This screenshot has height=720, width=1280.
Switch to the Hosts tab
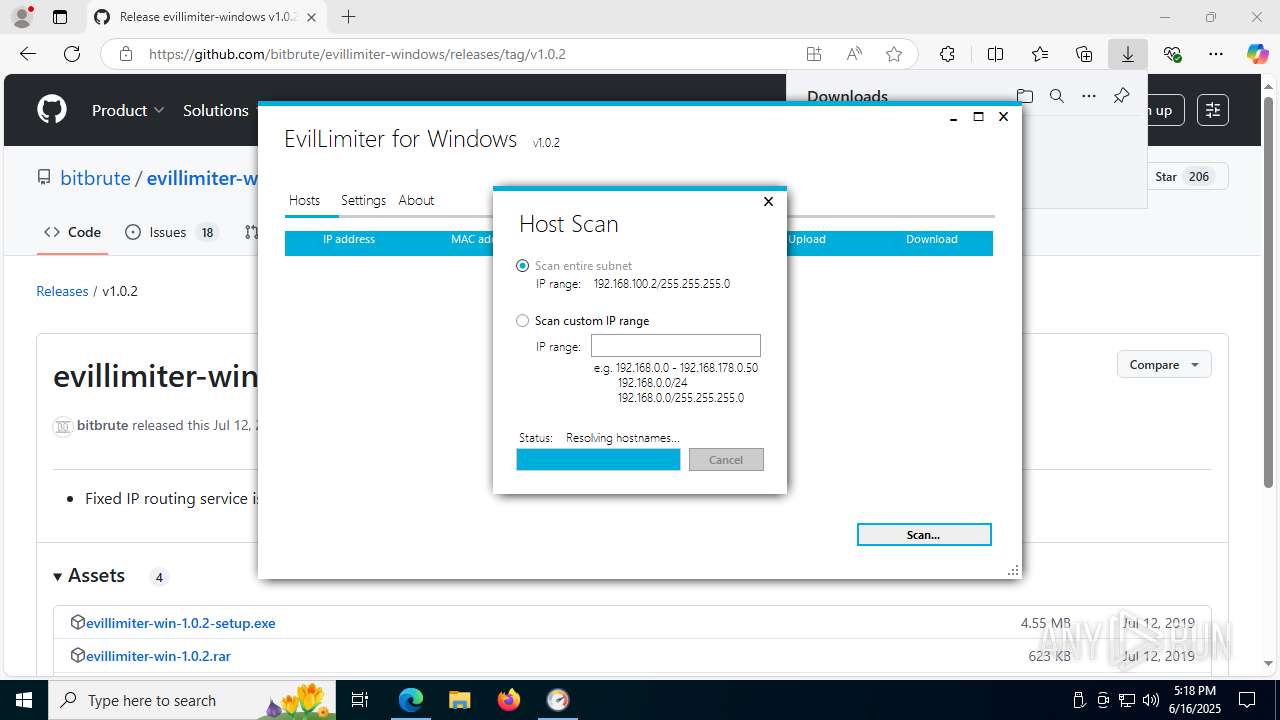pyautogui.click(x=305, y=200)
